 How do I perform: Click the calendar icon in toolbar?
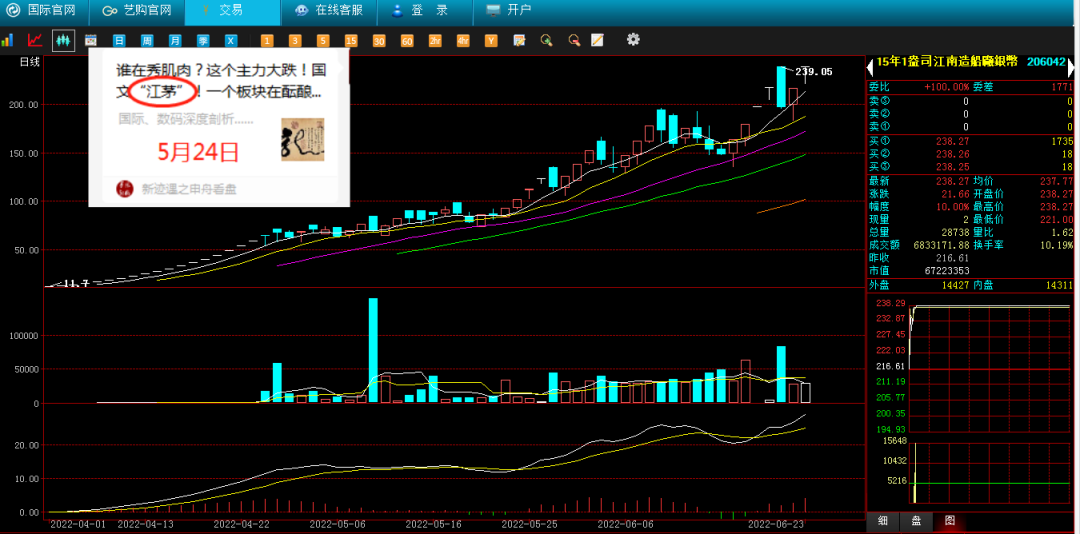[x=90, y=41]
